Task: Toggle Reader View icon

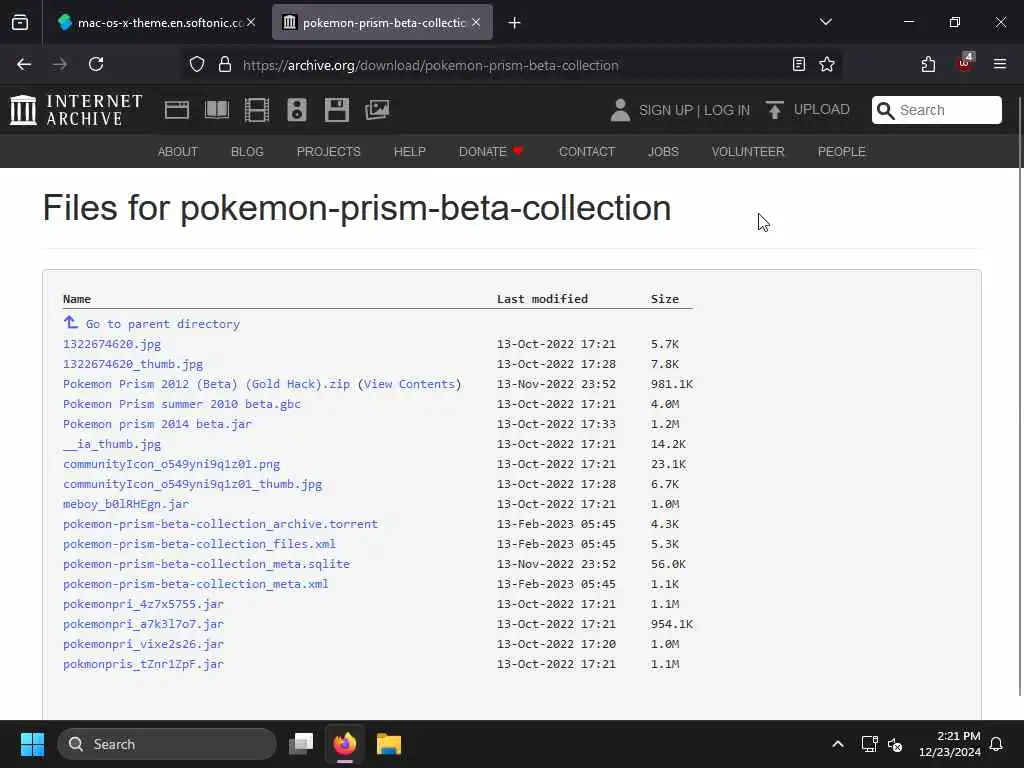Action: (x=798, y=64)
